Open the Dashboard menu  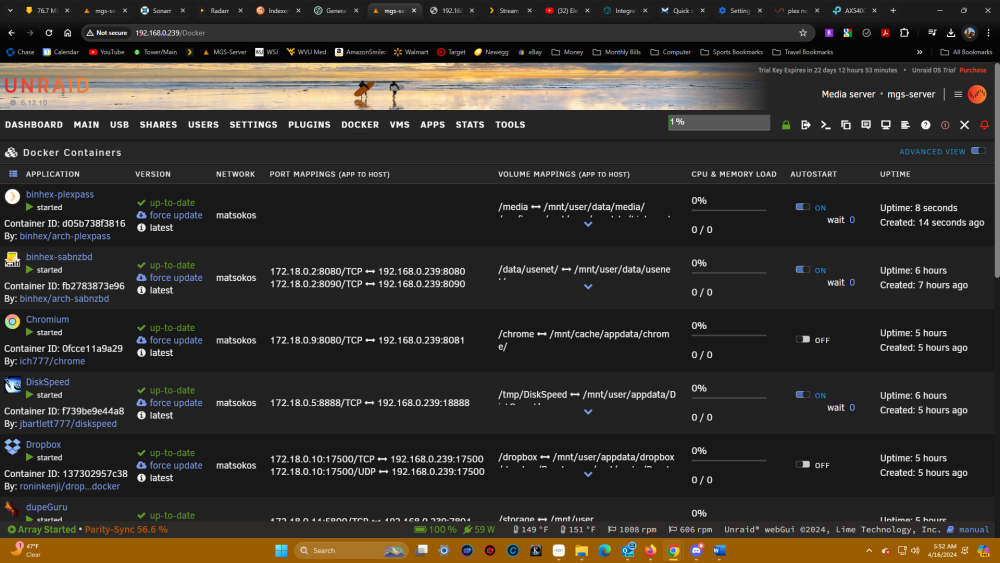click(34, 125)
